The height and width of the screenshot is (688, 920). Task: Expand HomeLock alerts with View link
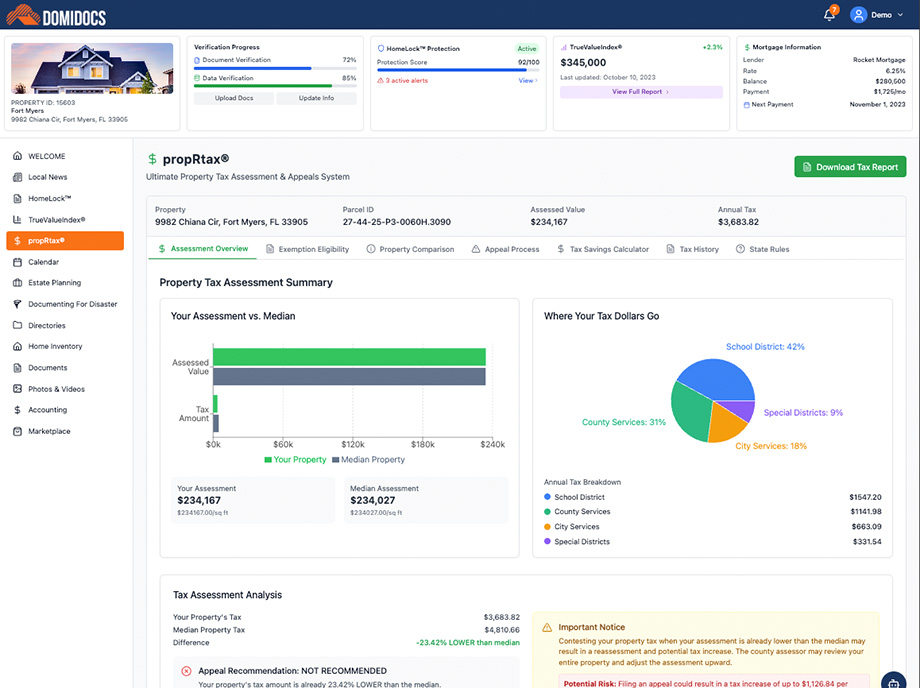527,81
